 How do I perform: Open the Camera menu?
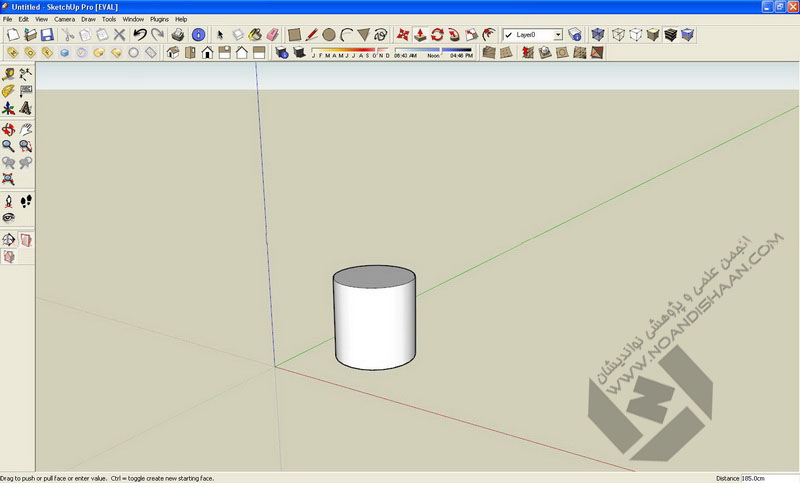click(x=64, y=19)
